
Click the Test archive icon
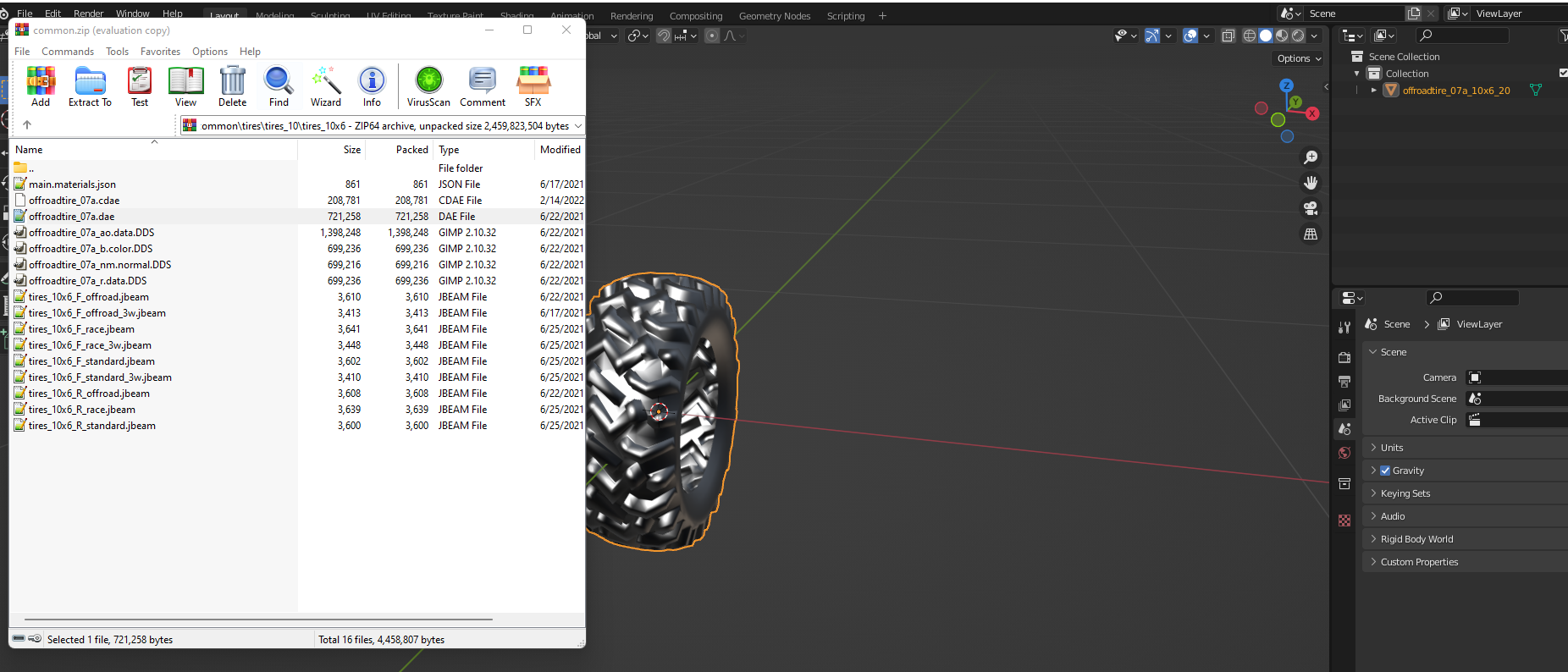[140, 86]
